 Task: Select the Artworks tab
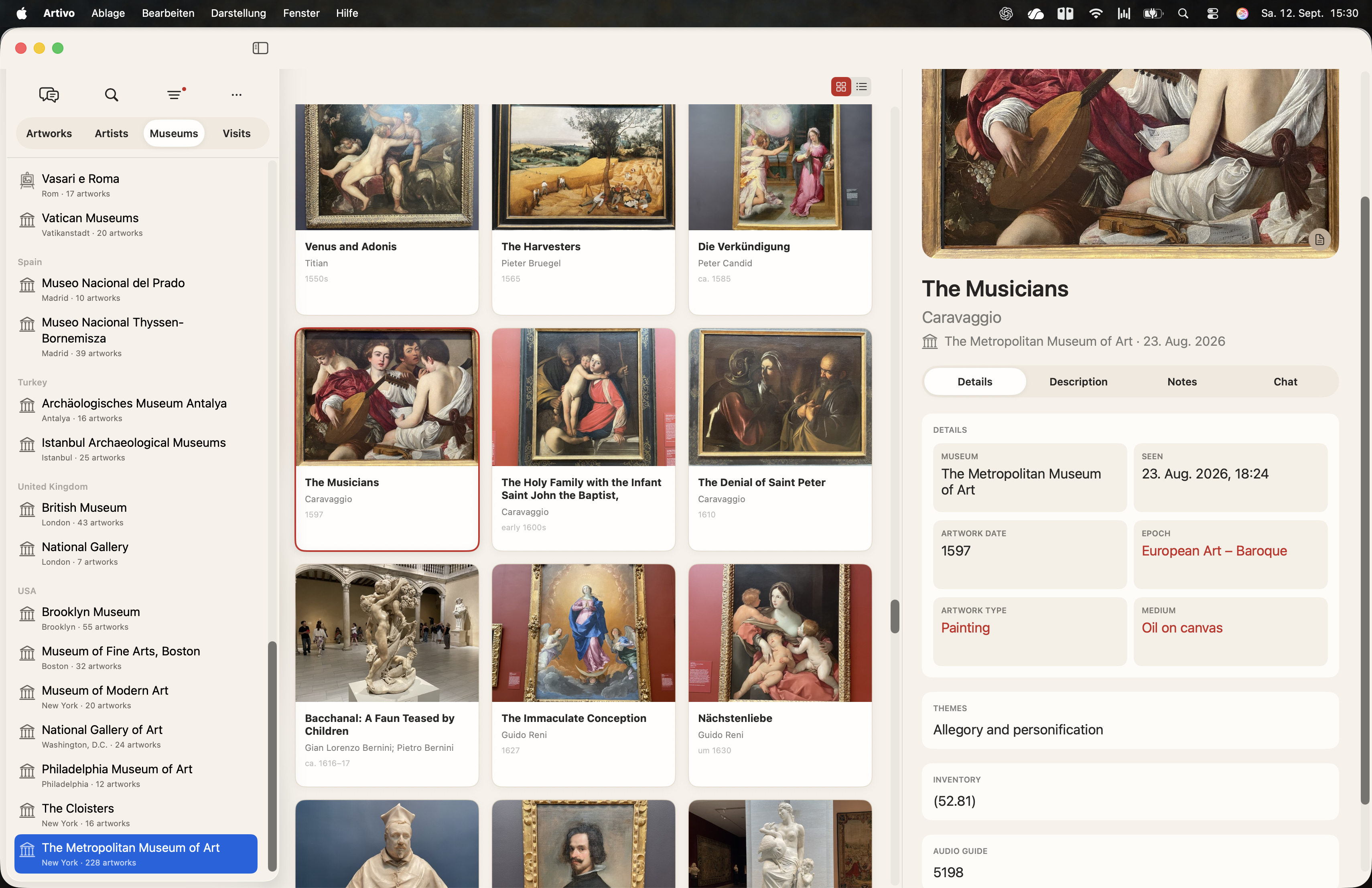point(49,133)
